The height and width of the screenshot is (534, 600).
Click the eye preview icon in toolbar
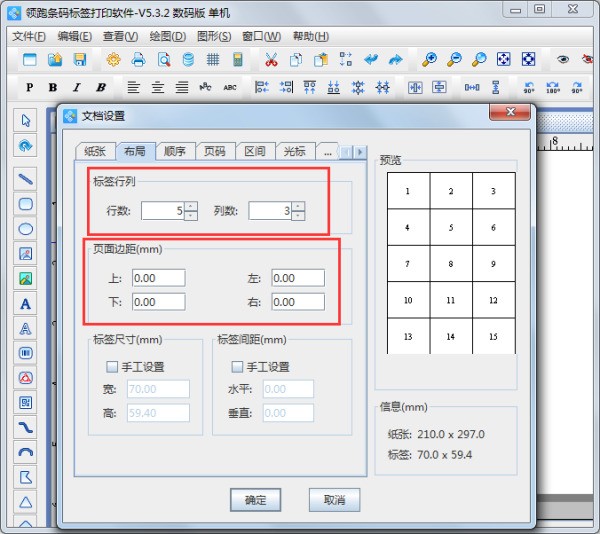(x=562, y=60)
